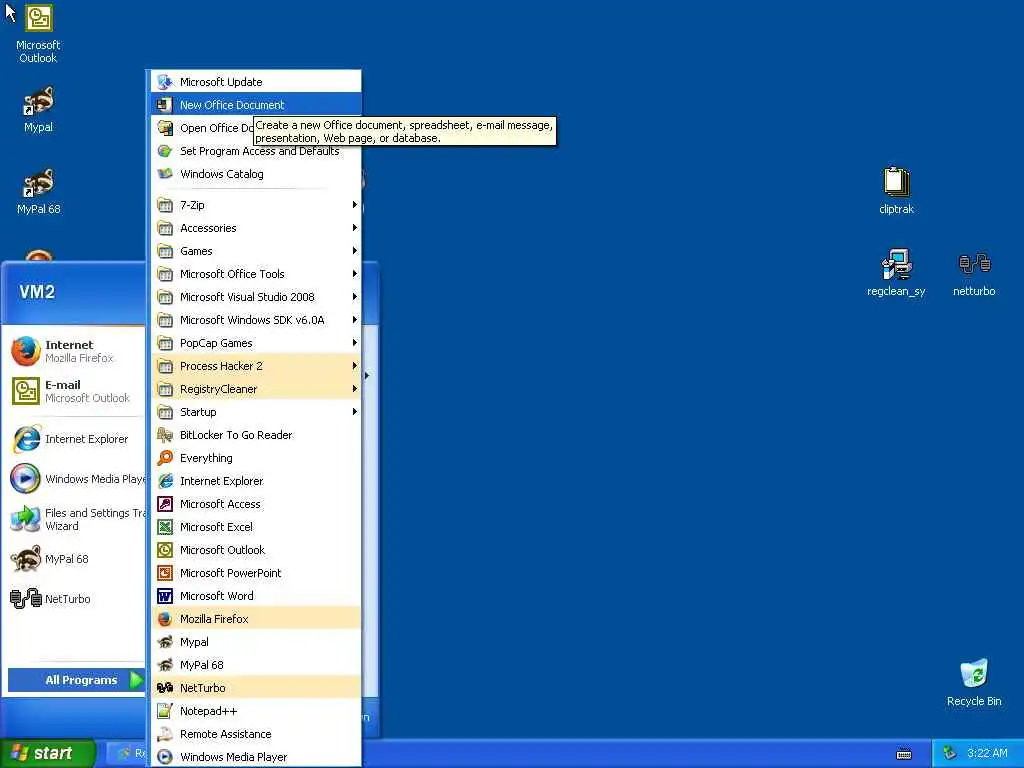Expand the Startup folder submenu

[256, 412]
